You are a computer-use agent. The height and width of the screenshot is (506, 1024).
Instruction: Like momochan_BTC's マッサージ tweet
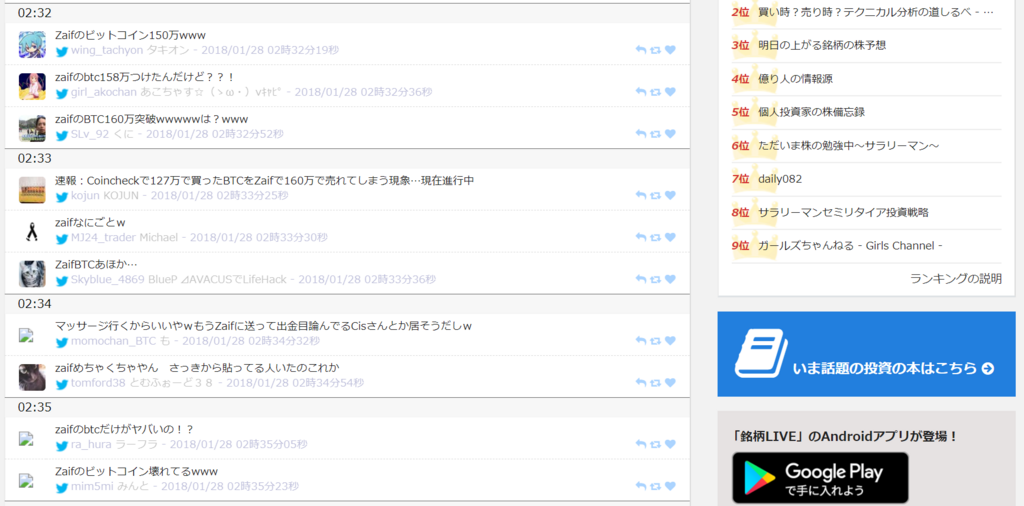point(669,341)
